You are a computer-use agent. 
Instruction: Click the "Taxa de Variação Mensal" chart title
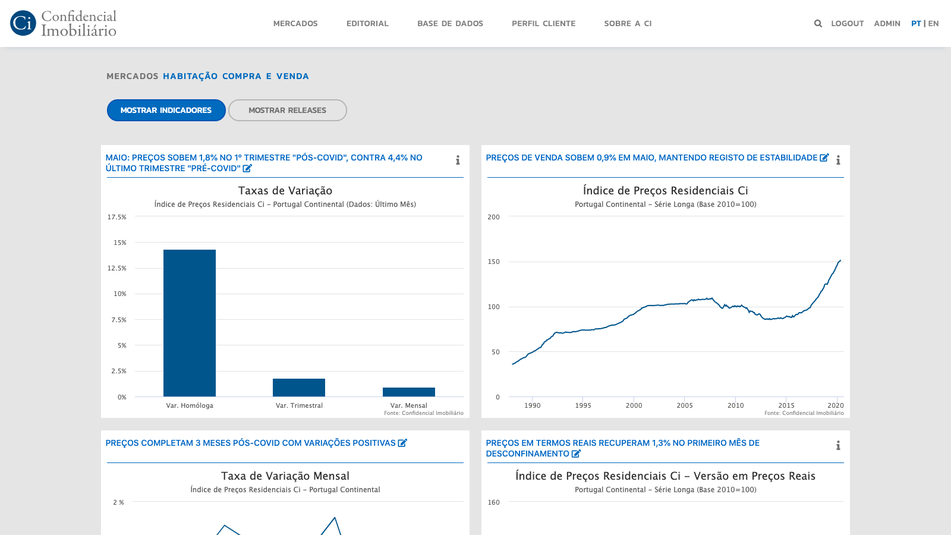coord(285,476)
